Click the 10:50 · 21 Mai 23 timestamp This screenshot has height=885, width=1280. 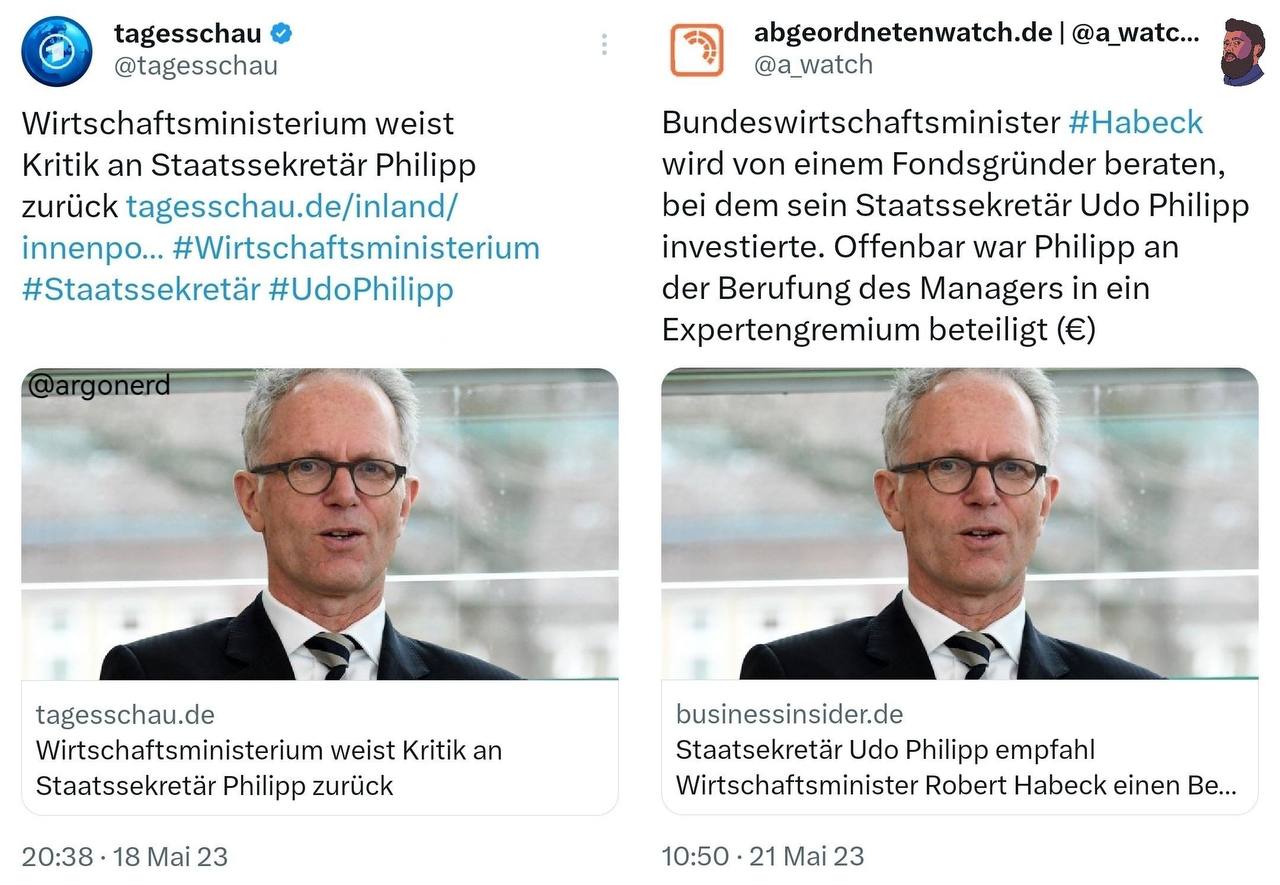(763, 857)
